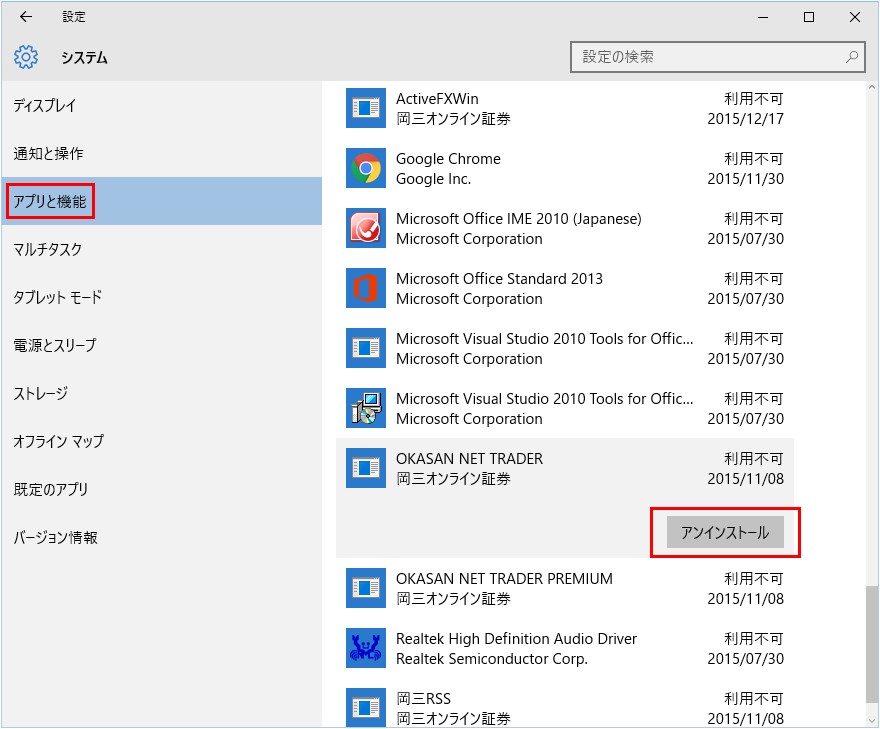Viewport: 880px width, 729px height.
Task: Maximize the 設定 window
Action: pos(809,17)
